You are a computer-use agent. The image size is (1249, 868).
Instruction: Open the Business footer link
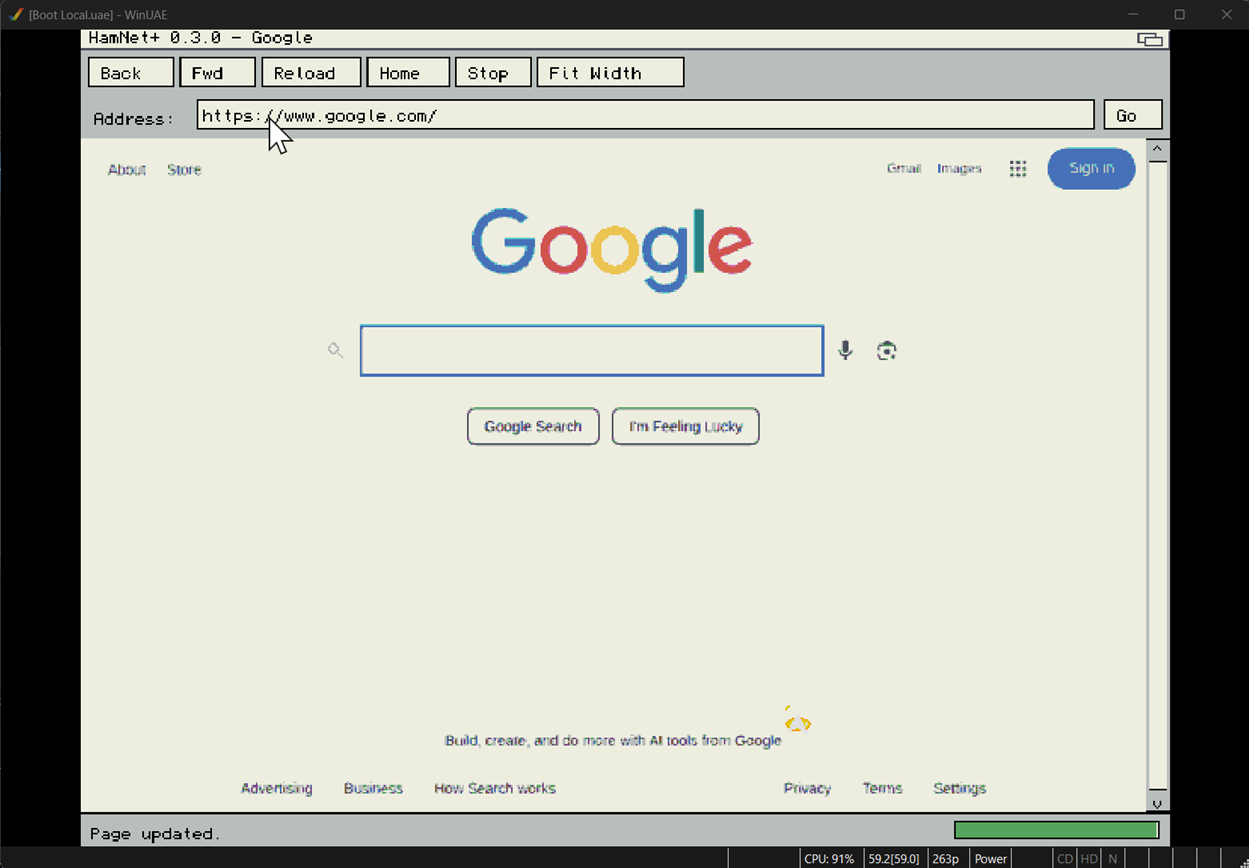pos(373,788)
